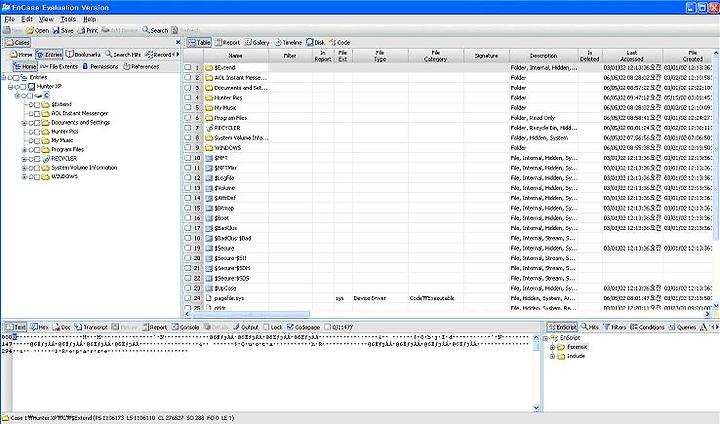Open the Tools menu
Viewport: 720px width, 424px height.
pyautogui.click(x=68, y=19)
